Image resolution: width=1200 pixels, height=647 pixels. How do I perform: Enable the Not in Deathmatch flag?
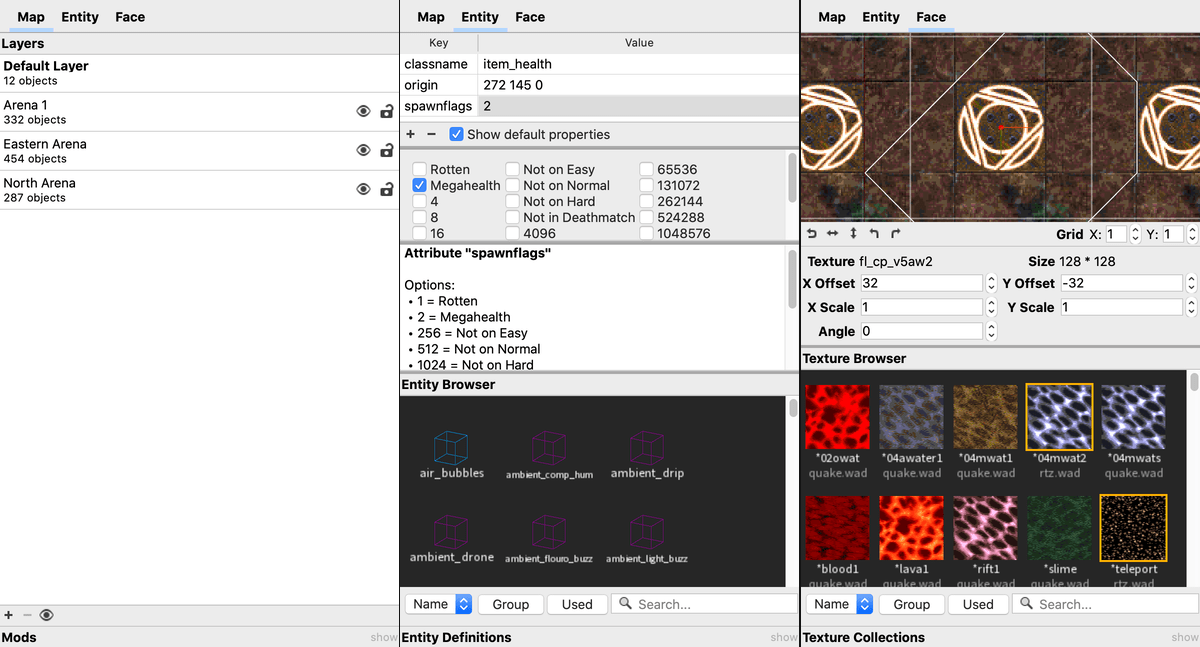click(512, 217)
